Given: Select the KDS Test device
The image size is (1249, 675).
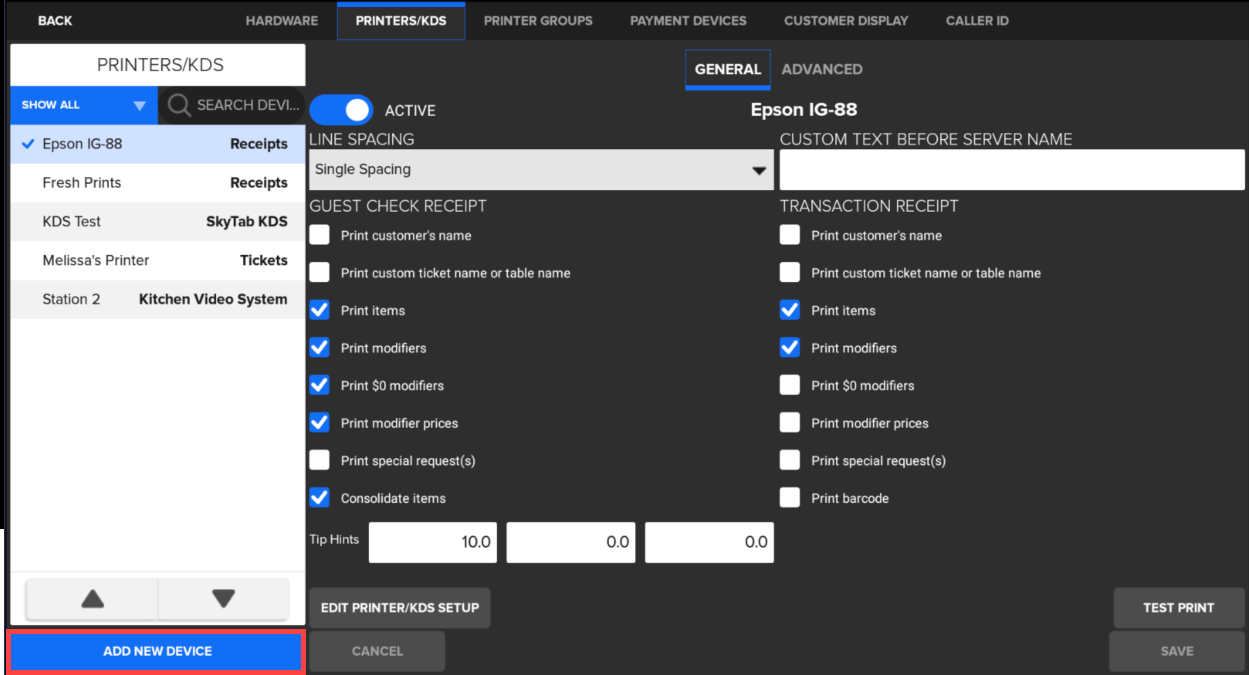Looking at the screenshot, I should (x=157, y=222).
